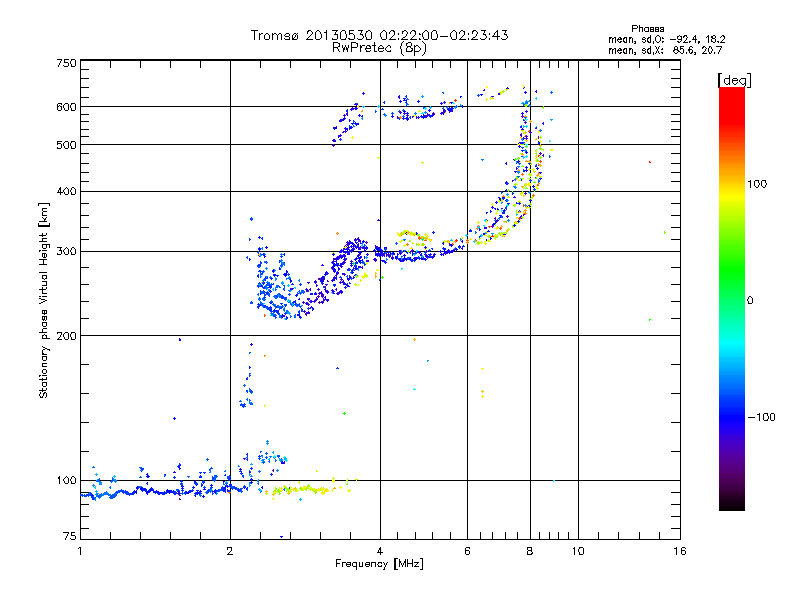Click the 'Phases' header text
This screenshot has width=800, height=600.
pos(647,29)
